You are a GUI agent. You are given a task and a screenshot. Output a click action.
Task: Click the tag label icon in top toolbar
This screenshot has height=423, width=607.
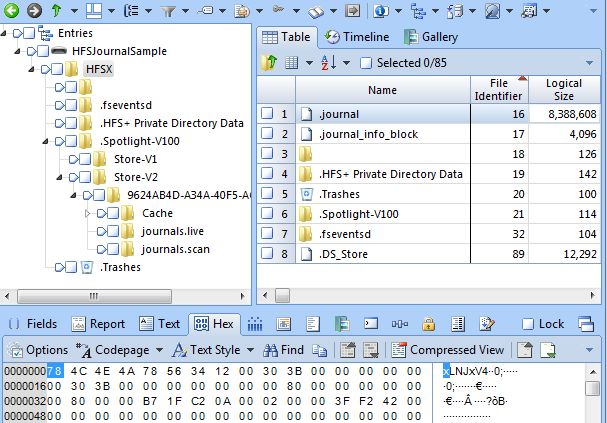click(205, 10)
